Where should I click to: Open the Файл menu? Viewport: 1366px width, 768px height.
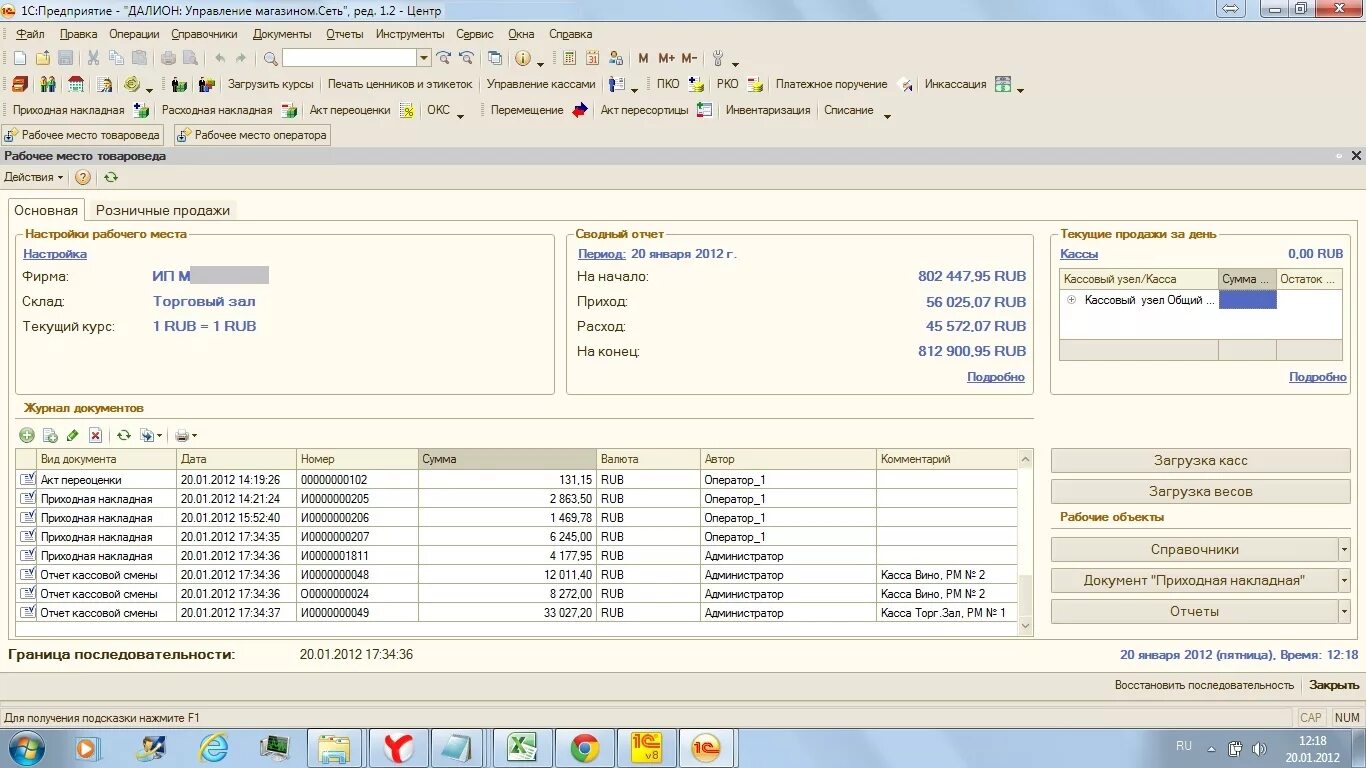[x=30, y=34]
